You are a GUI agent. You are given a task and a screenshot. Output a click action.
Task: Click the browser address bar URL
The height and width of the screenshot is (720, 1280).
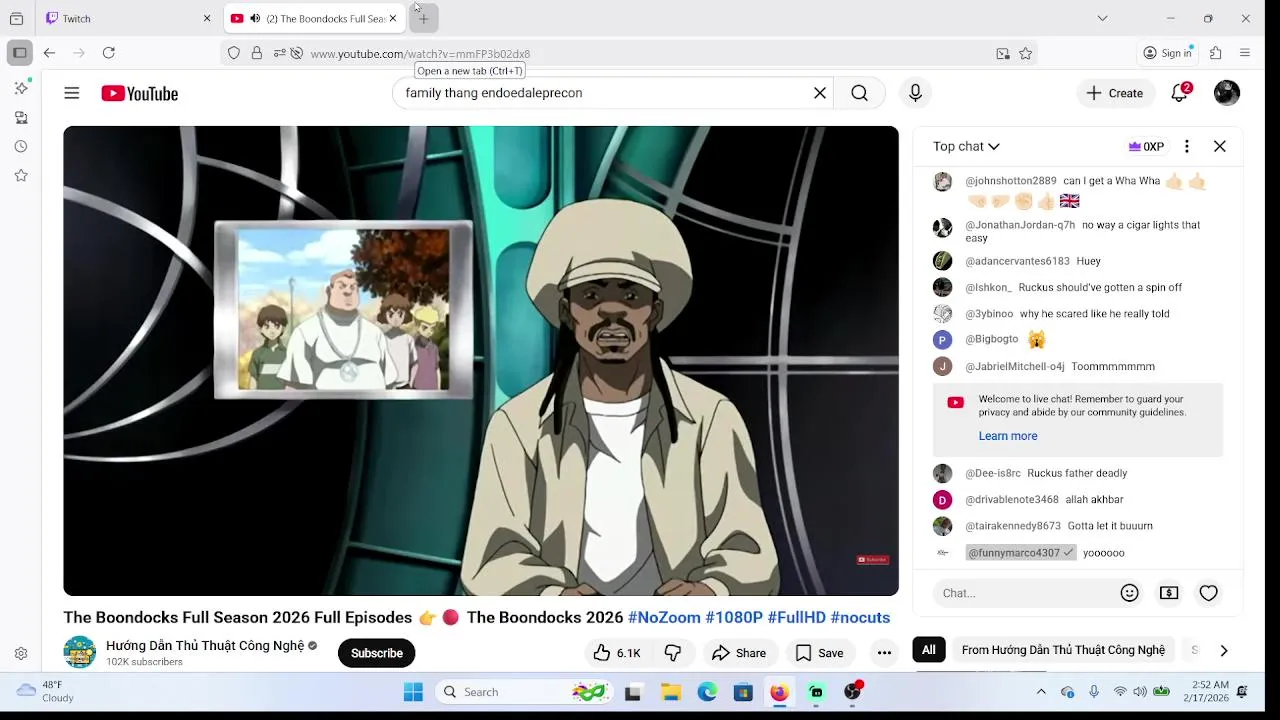click(420, 54)
